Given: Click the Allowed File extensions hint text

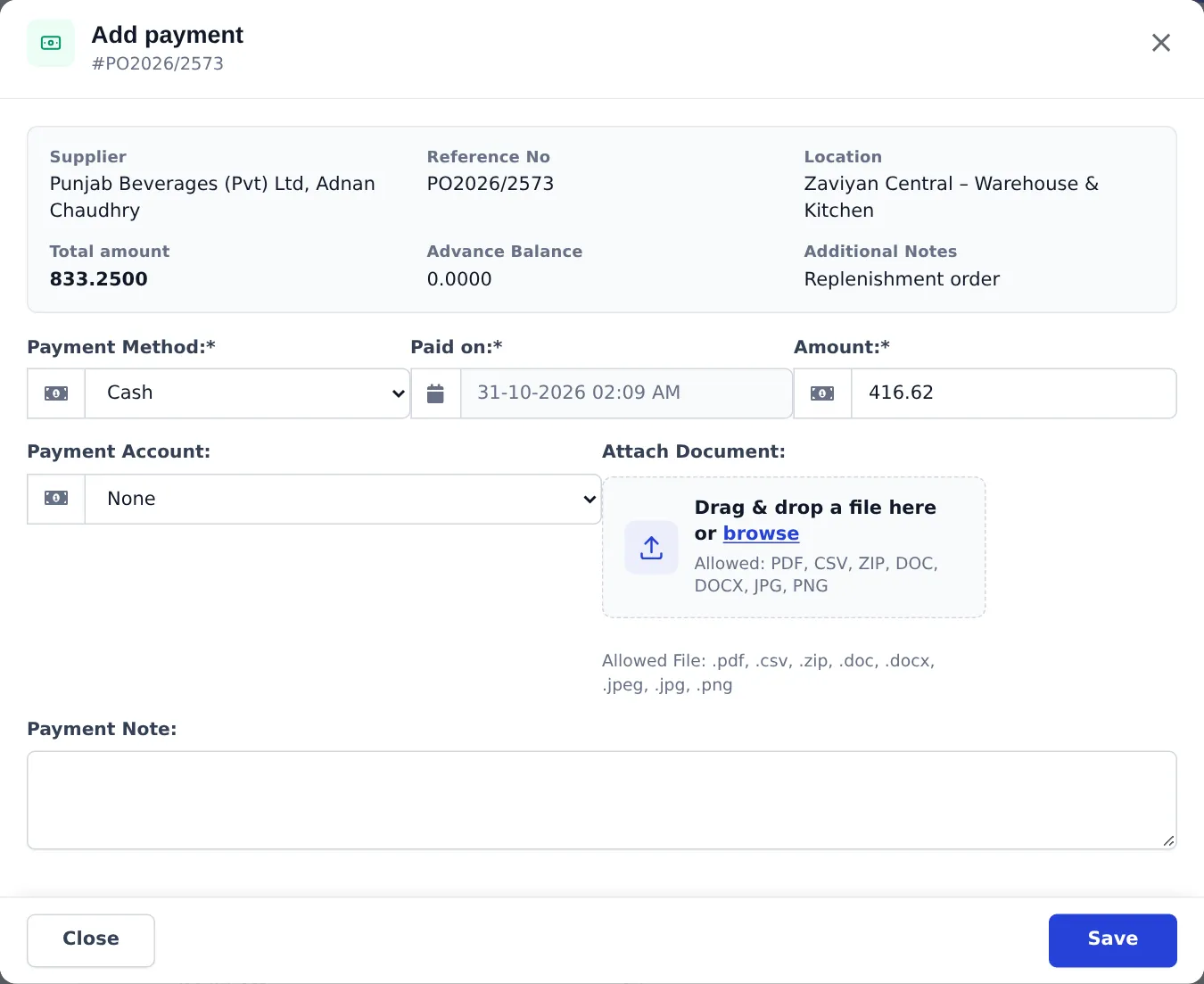Looking at the screenshot, I should (x=769, y=673).
